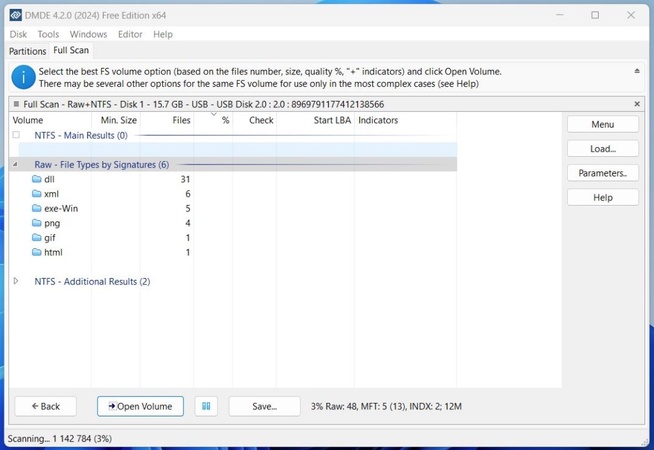Click the blue info icon in banner

pyautogui.click(x=23, y=77)
